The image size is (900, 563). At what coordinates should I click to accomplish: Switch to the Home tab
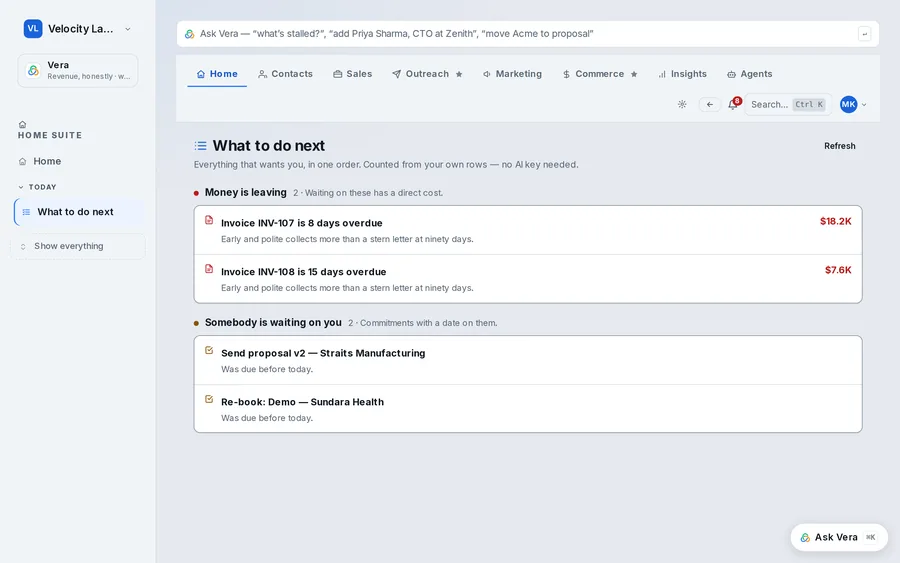point(217,74)
